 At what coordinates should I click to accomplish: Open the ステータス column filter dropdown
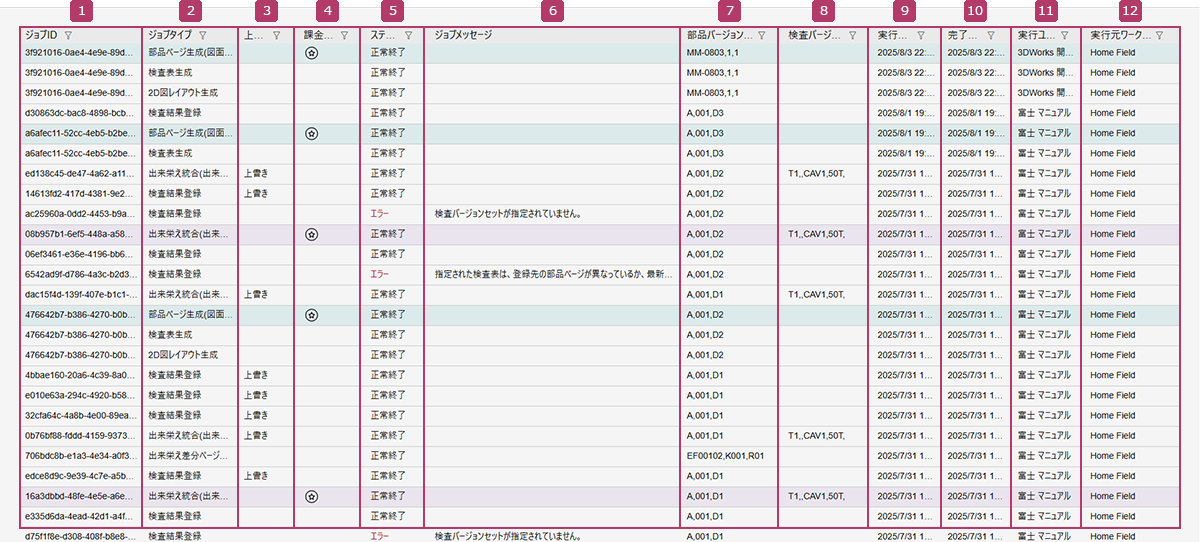coord(408,35)
